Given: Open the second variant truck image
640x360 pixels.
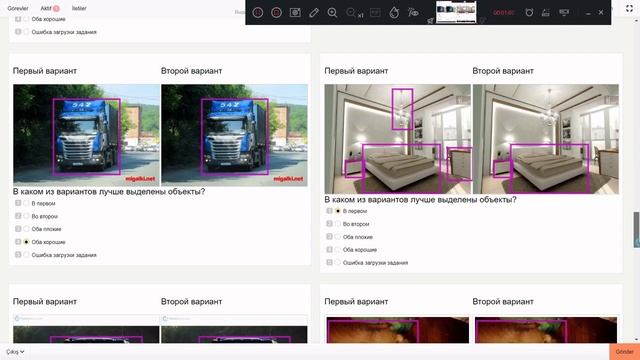Looking at the screenshot, I should [x=234, y=135].
